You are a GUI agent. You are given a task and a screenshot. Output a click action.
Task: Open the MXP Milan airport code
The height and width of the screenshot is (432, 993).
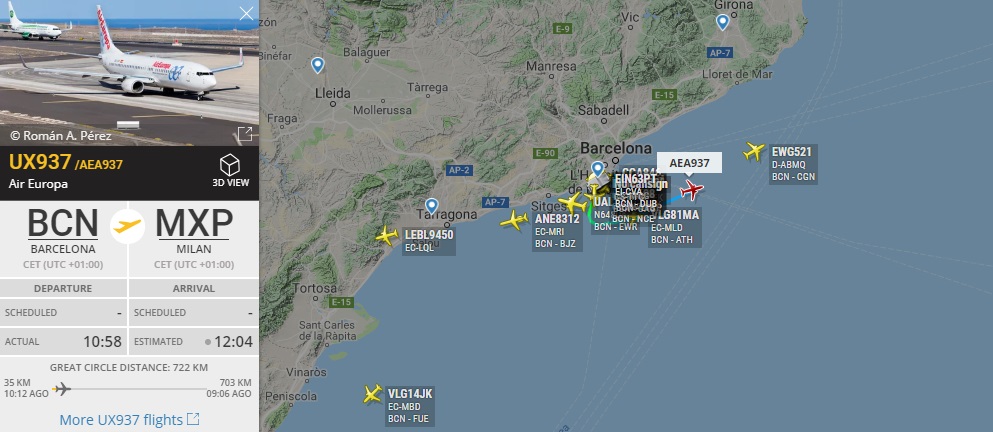[x=194, y=223]
